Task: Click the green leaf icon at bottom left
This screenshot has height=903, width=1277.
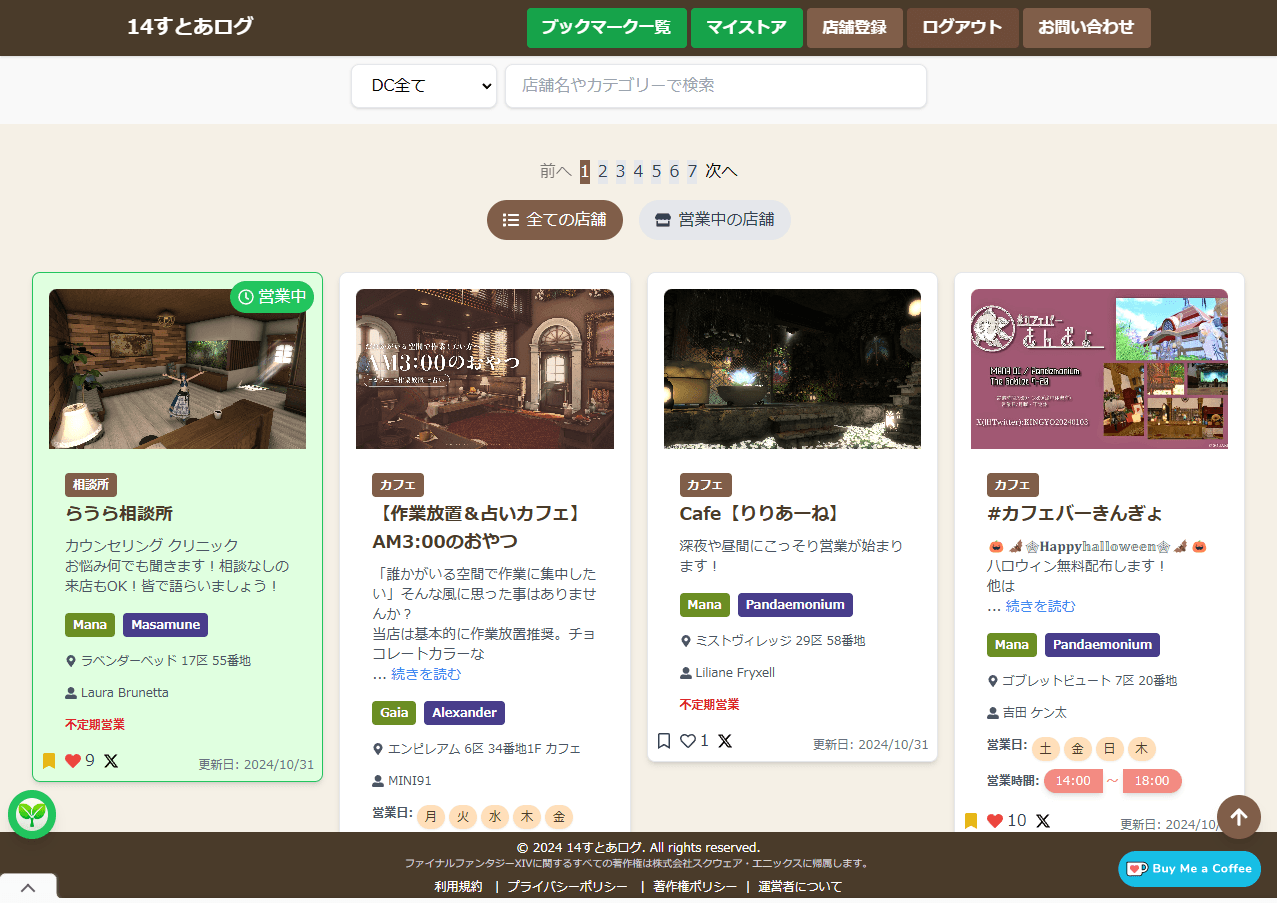Action: pos(32,815)
